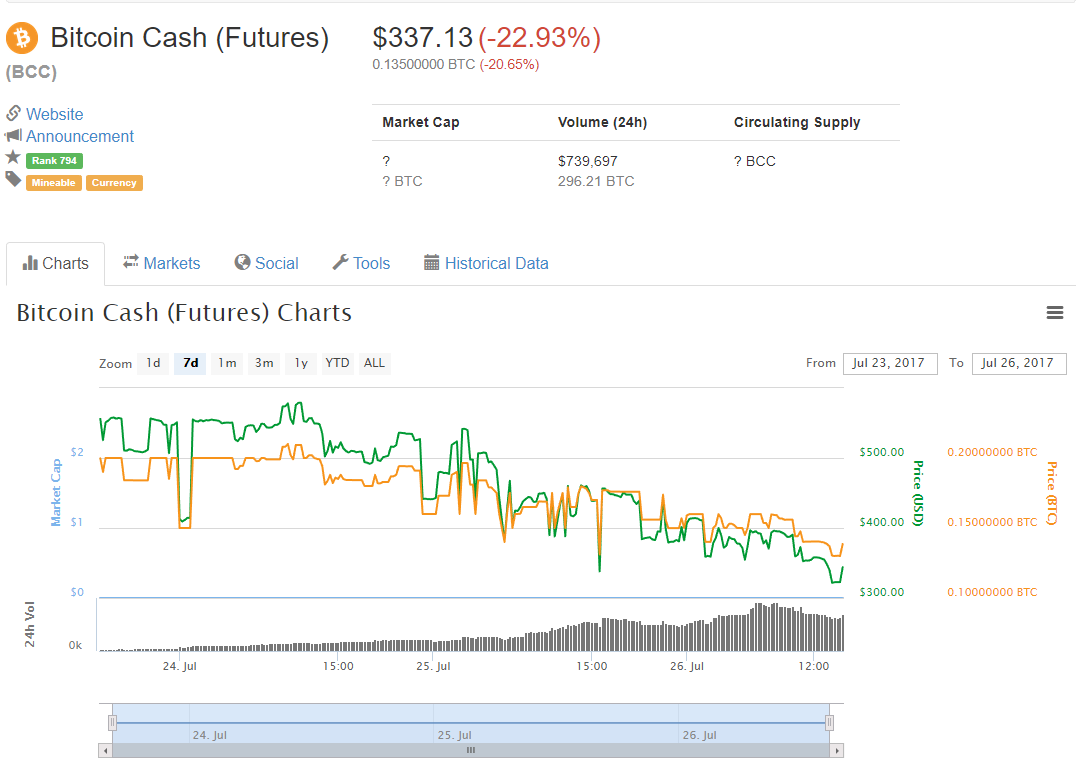Image resolution: width=1090 pixels, height=762 pixels.
Task: Switch to the Historical Data tab
Action: [486, 264]
